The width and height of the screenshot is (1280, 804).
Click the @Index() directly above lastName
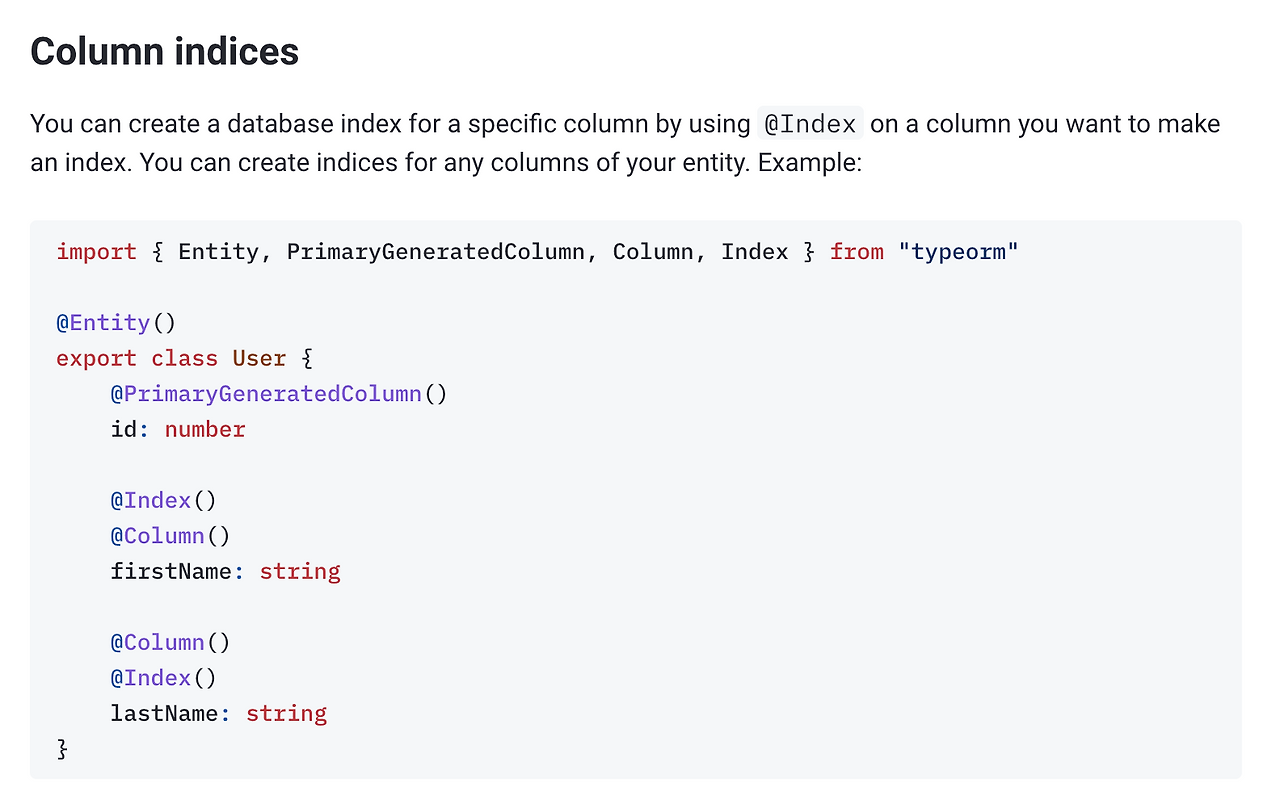[163, 678]
